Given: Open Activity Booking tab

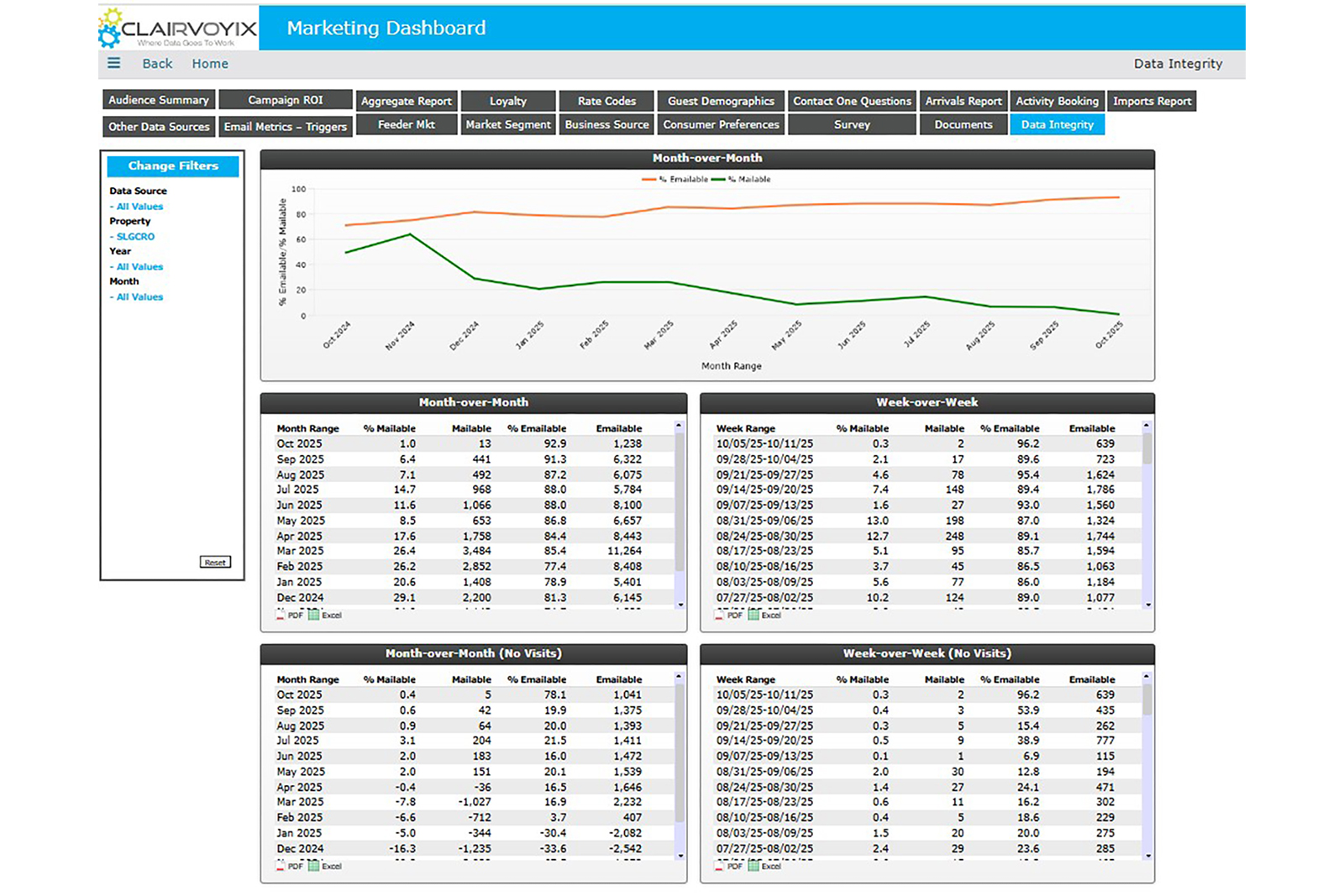Looking at the screenshot, I should (1057, 101).
